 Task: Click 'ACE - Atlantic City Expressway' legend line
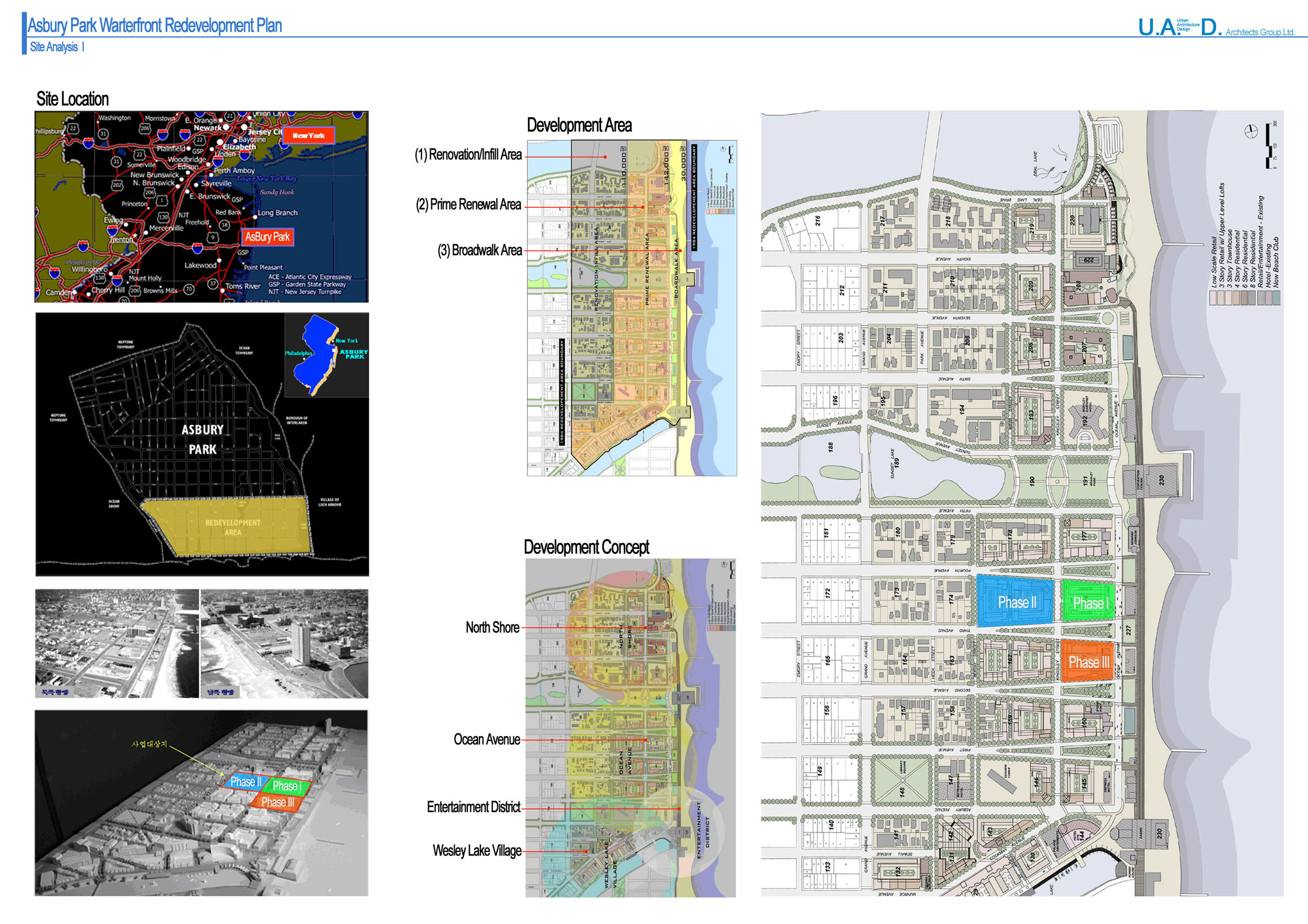pos(310,277)
